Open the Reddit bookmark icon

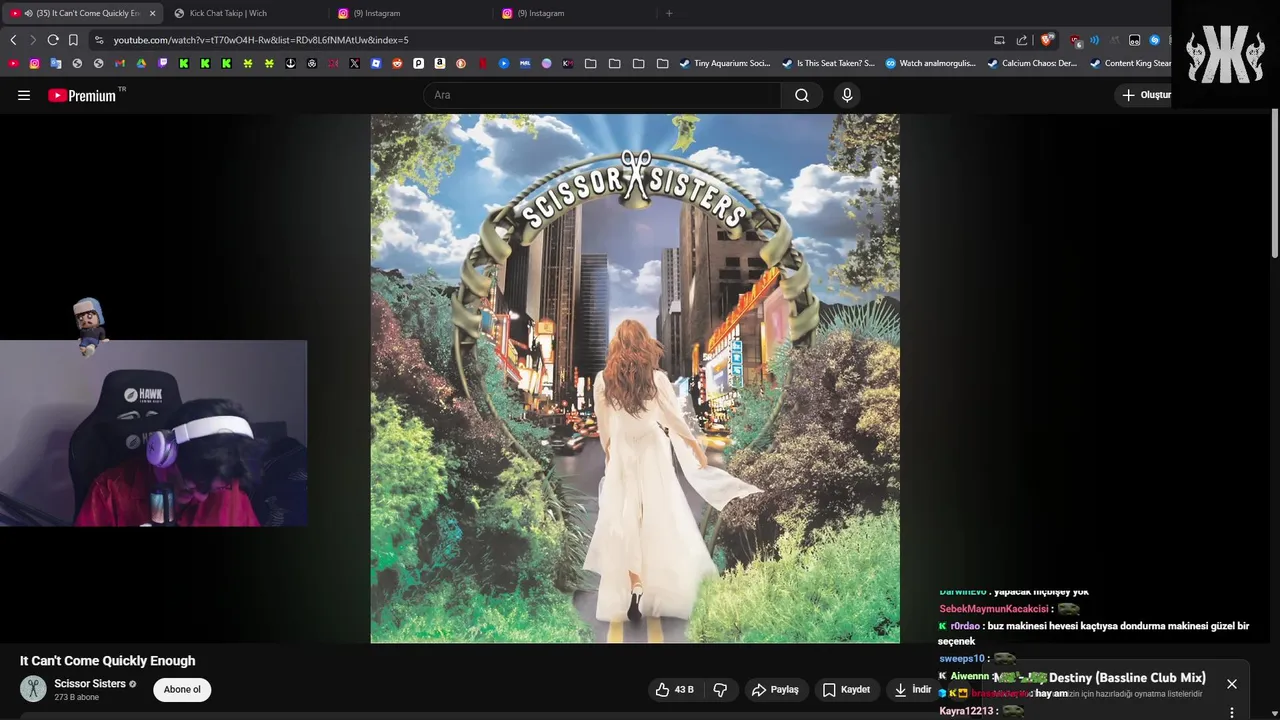[x=397, y=63]
